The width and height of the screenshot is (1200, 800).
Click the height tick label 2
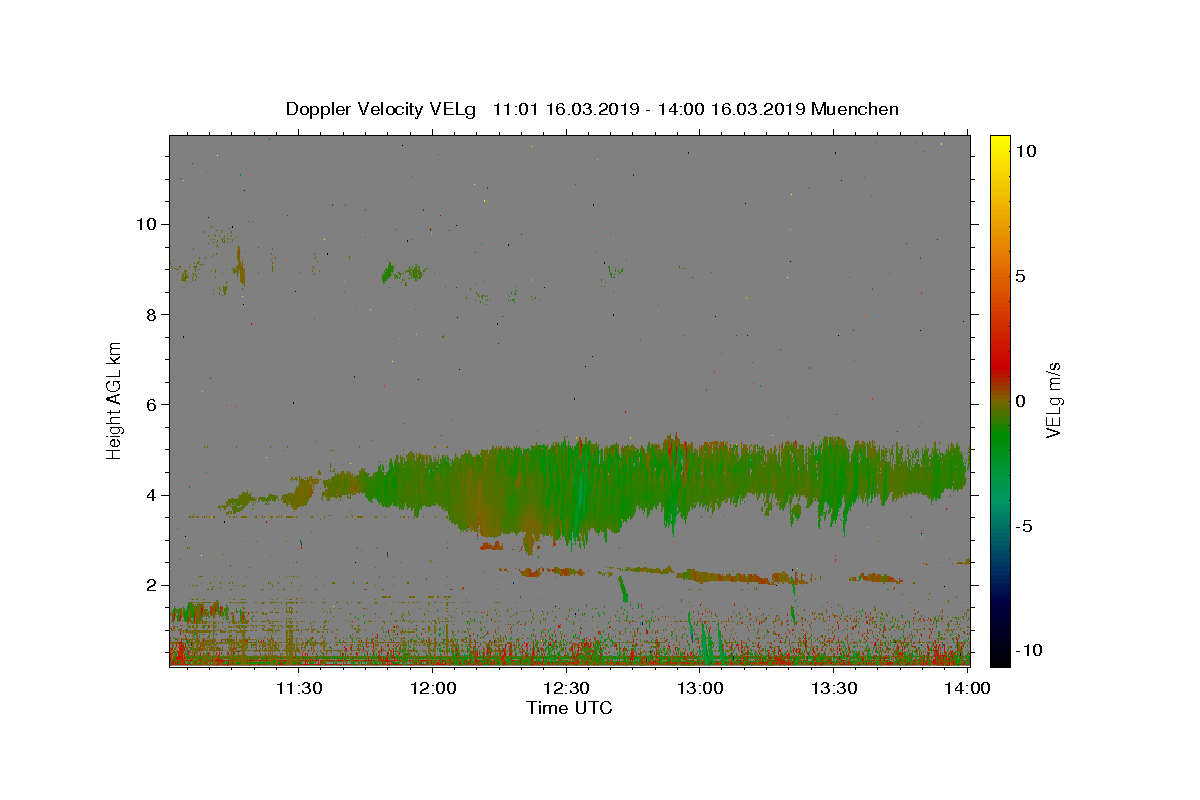pos(154,586)
